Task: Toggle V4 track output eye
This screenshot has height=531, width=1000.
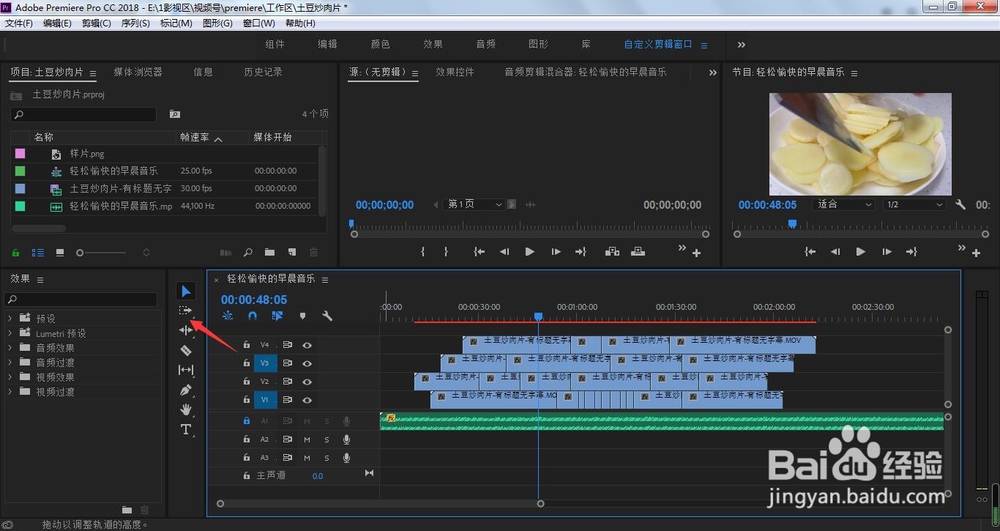Action: point(307,345)
